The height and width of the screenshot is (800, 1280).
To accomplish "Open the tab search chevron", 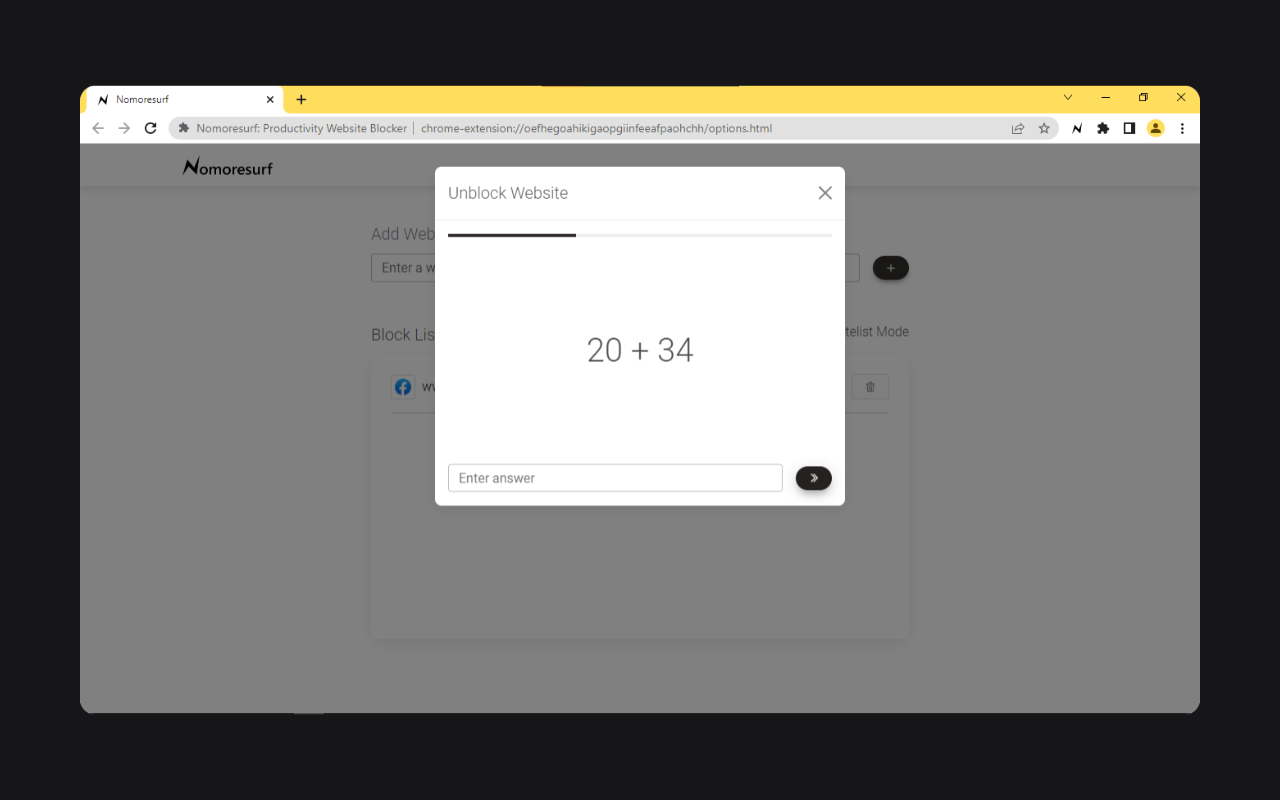I will coord(1068,97).
